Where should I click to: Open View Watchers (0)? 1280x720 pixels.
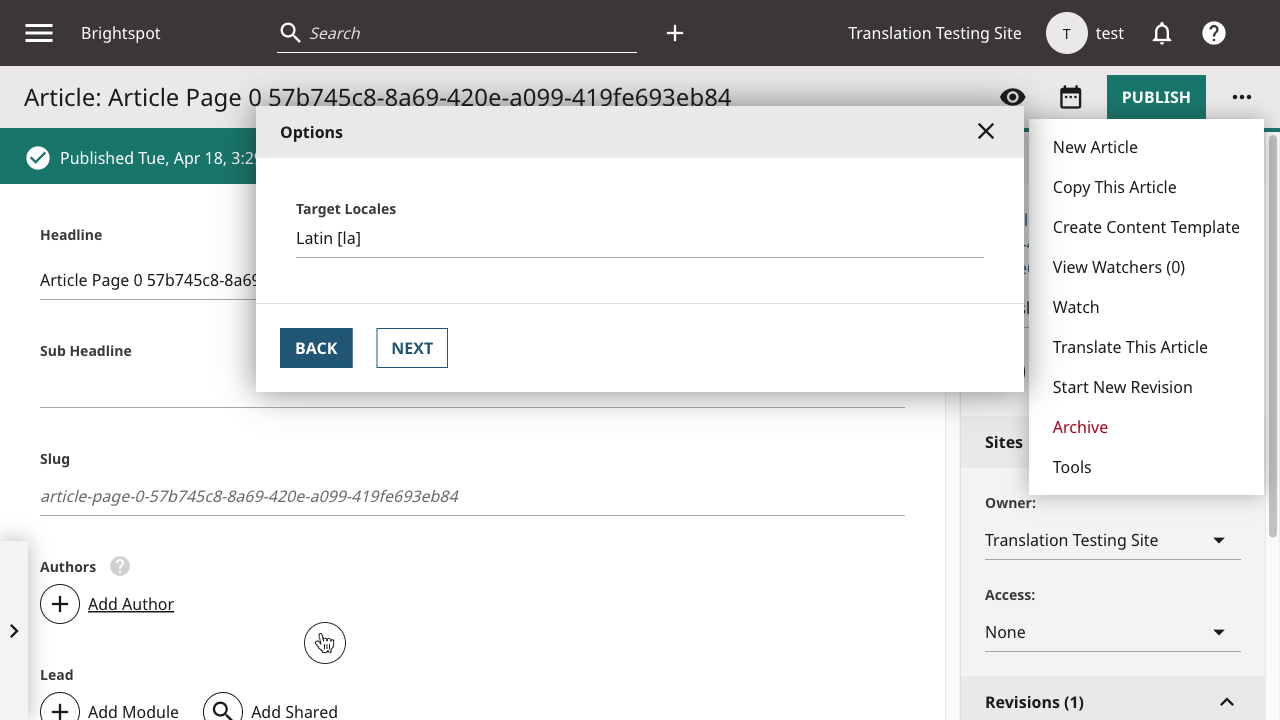tap(1146, 267)
